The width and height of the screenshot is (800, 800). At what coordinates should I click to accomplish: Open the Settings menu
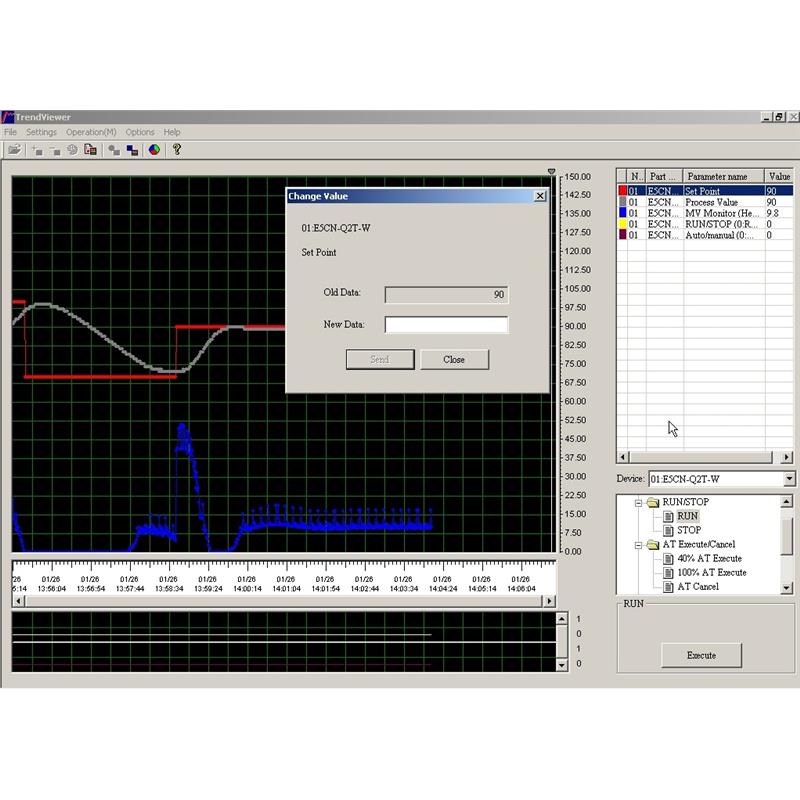tap(41, 132)
